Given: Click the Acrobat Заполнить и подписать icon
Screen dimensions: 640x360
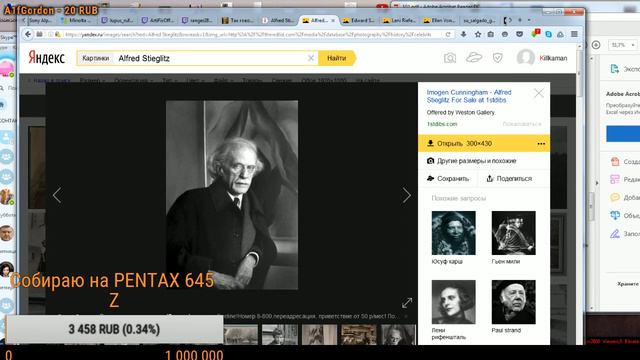Looking at the screenshot, I should tap(615, 233).
